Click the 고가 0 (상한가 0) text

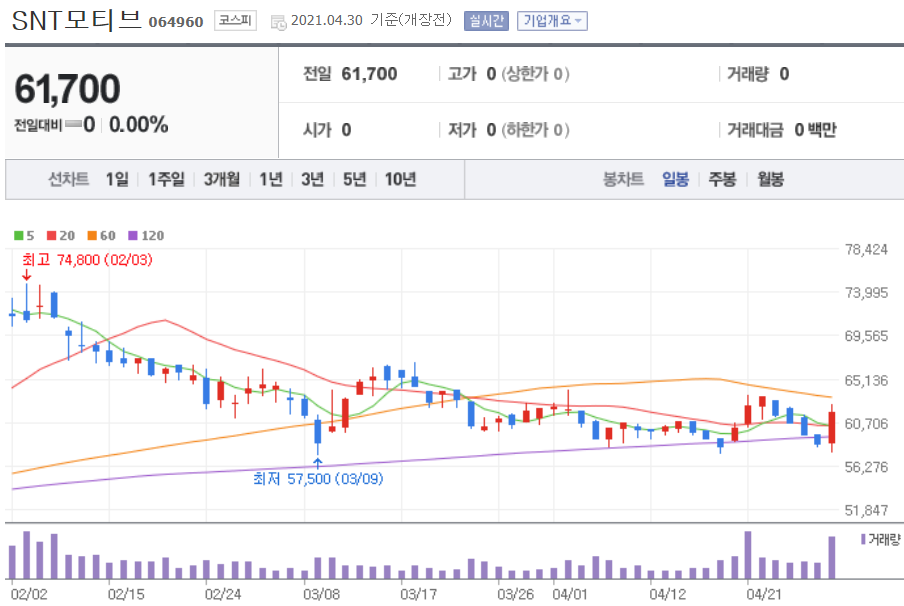tap(508, 74)
